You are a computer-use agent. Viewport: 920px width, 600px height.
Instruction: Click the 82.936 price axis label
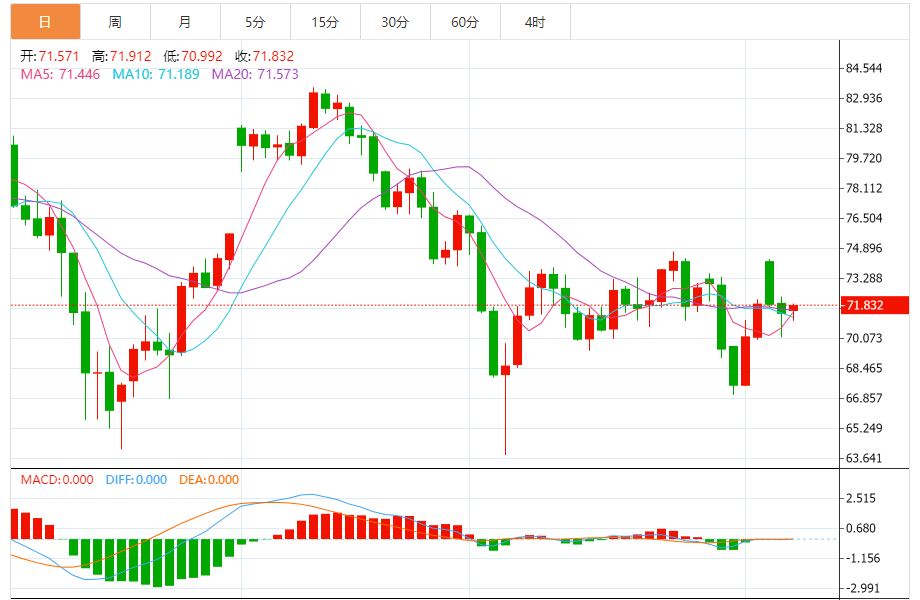(x=864, y=98)
